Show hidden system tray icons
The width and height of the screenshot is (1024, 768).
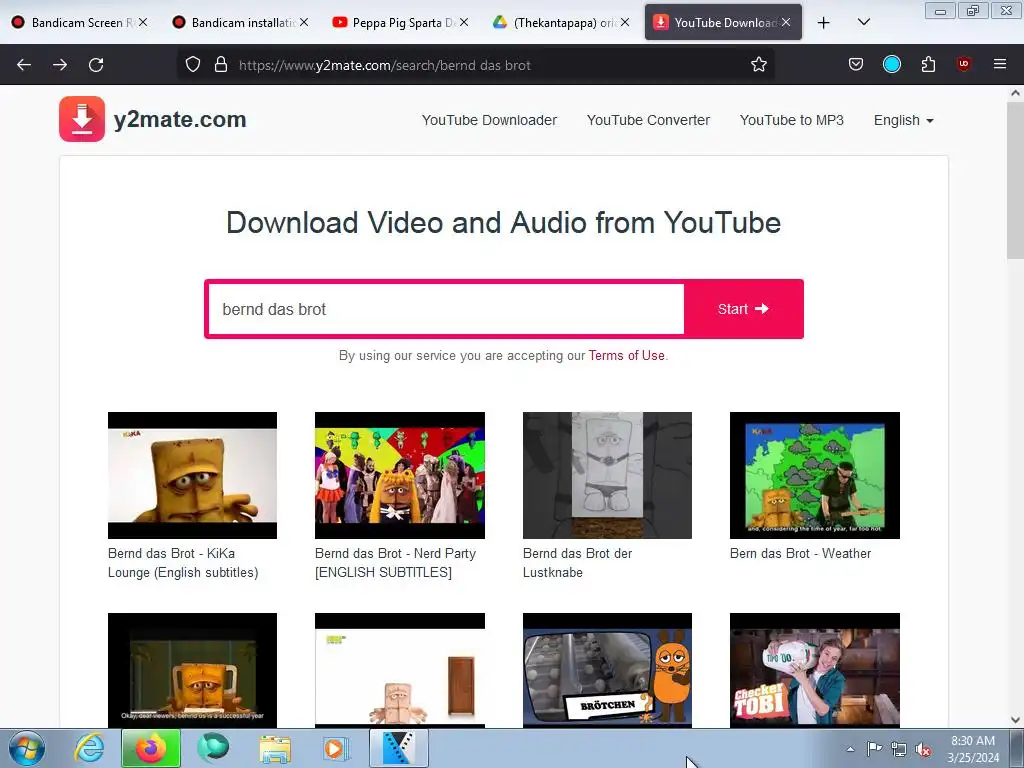tap(850, 749)
